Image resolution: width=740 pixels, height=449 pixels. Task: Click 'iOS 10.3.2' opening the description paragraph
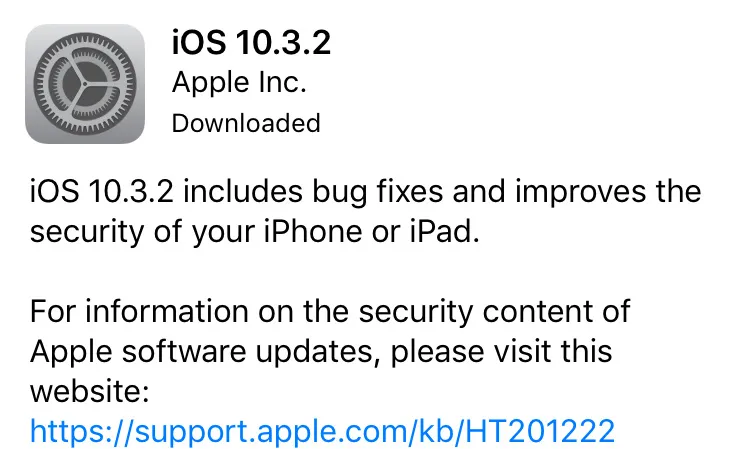tap(102, 192)
